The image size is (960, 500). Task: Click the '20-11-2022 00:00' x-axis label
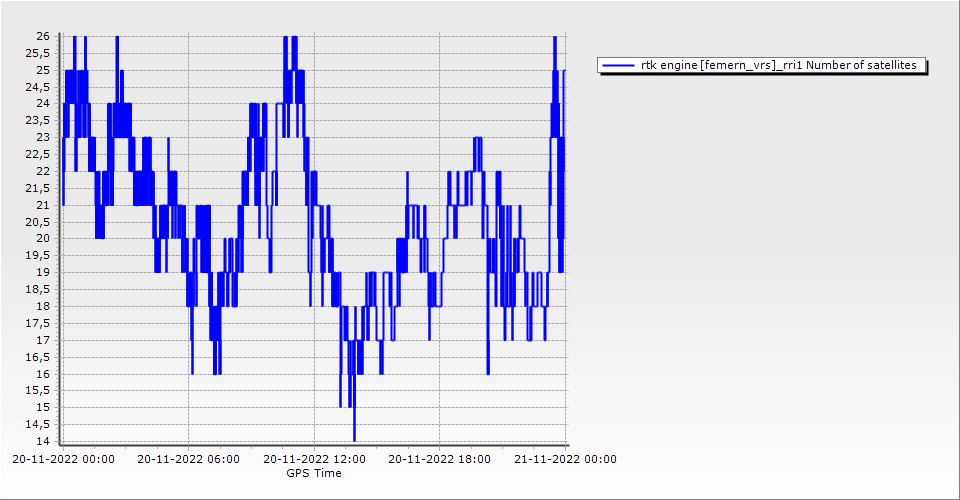point(63,460)
